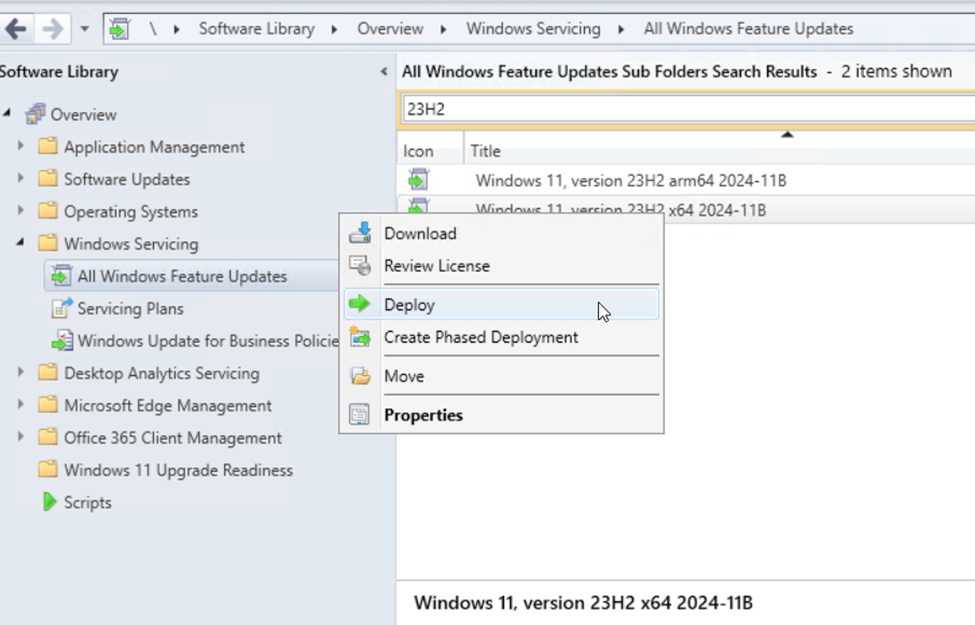Click the 23H2 search field
Viewport: 975px width, 625px height.
pyautogui.click(x=680, y=108)
